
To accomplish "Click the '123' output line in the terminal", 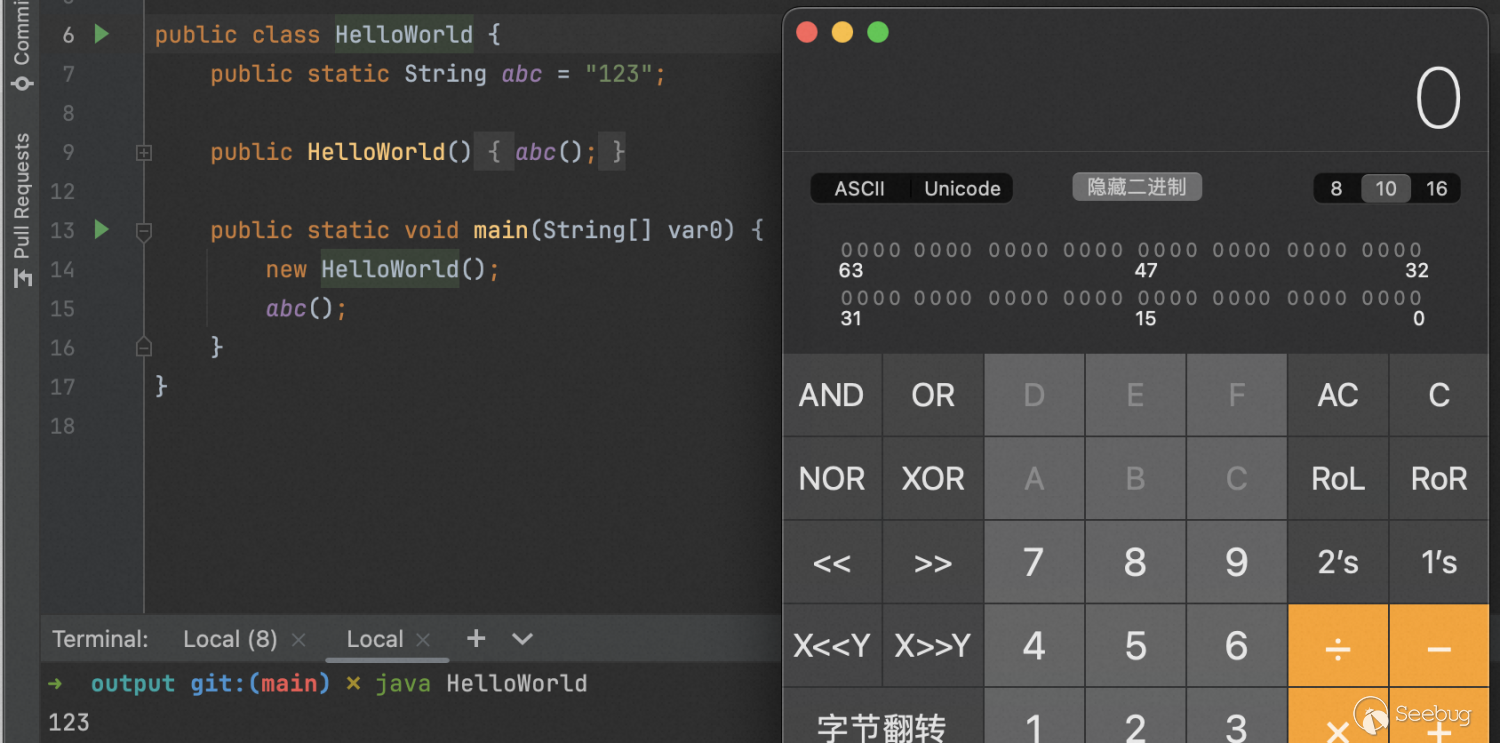I will point(69,722).
